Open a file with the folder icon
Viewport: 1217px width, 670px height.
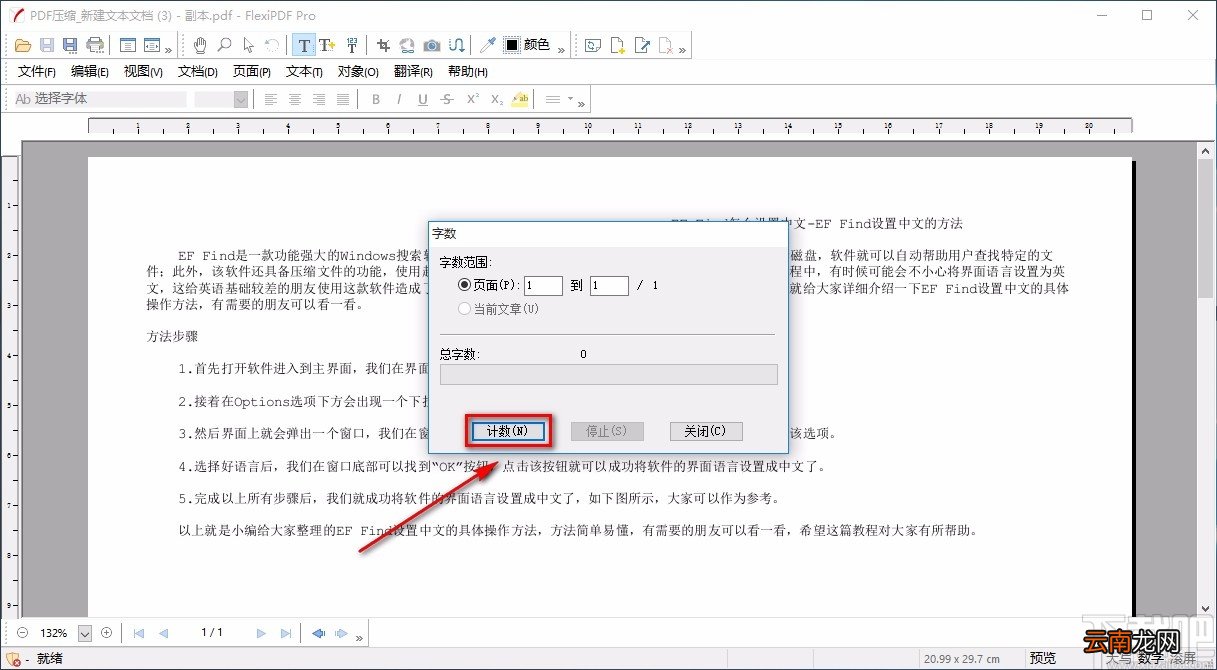pos(24,45)
